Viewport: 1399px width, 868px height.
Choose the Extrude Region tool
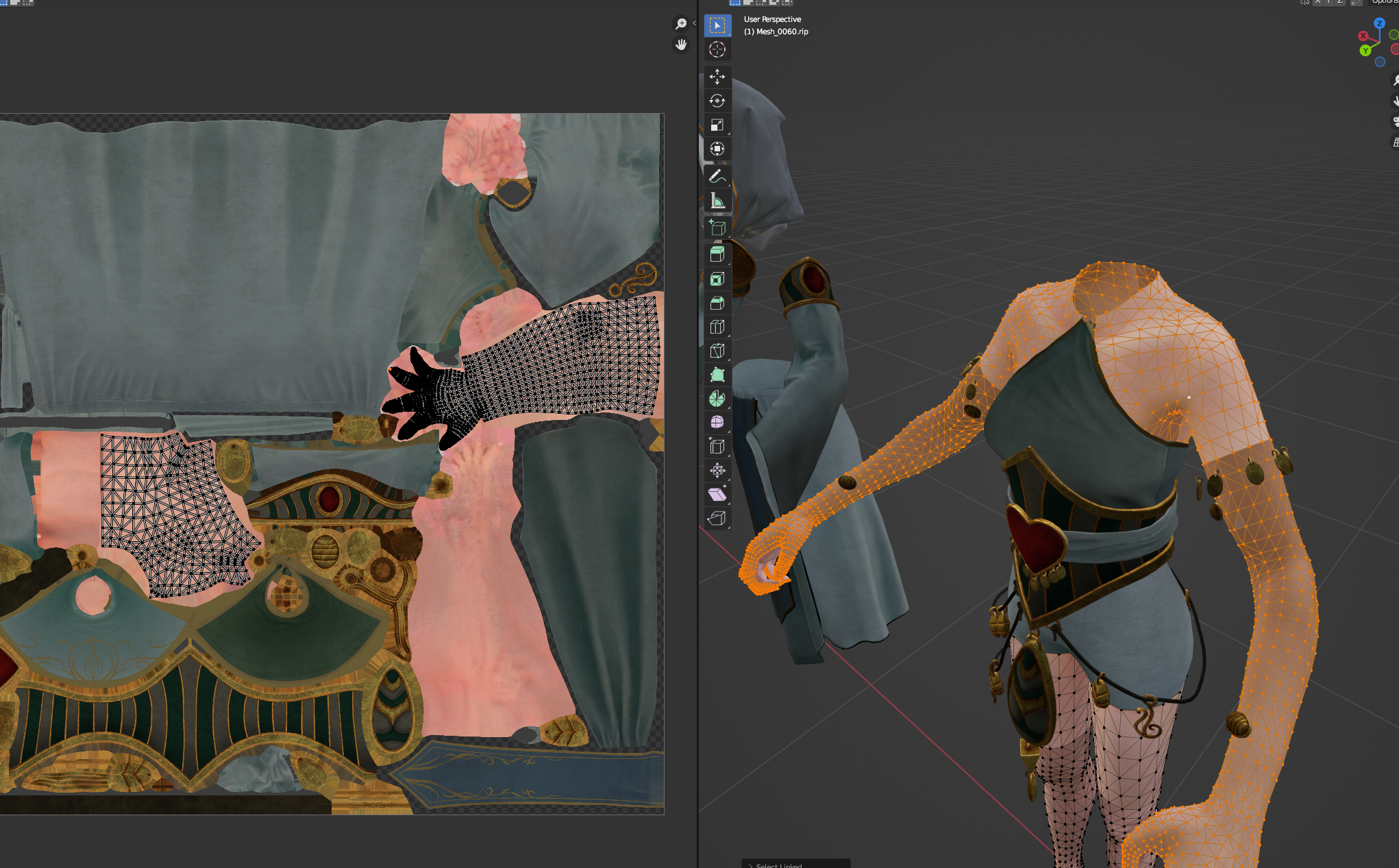pos(717,254)
